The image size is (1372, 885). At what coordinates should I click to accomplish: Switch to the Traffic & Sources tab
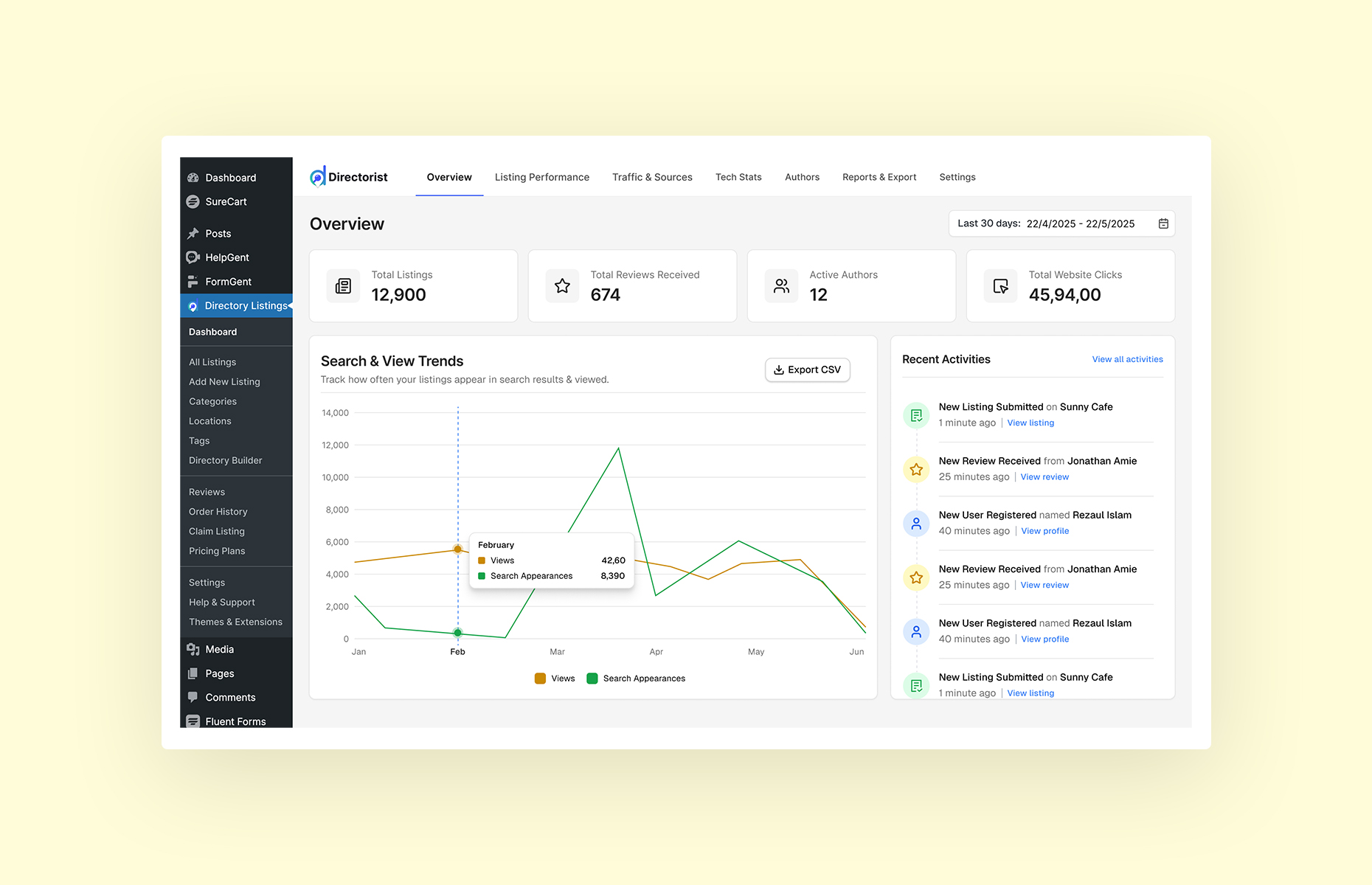point(652,177)
